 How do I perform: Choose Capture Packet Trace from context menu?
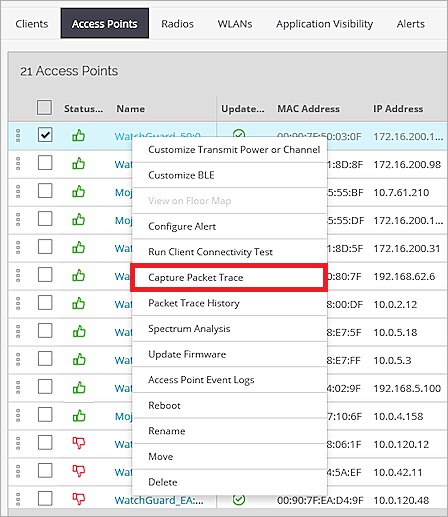tap(229, 277)
